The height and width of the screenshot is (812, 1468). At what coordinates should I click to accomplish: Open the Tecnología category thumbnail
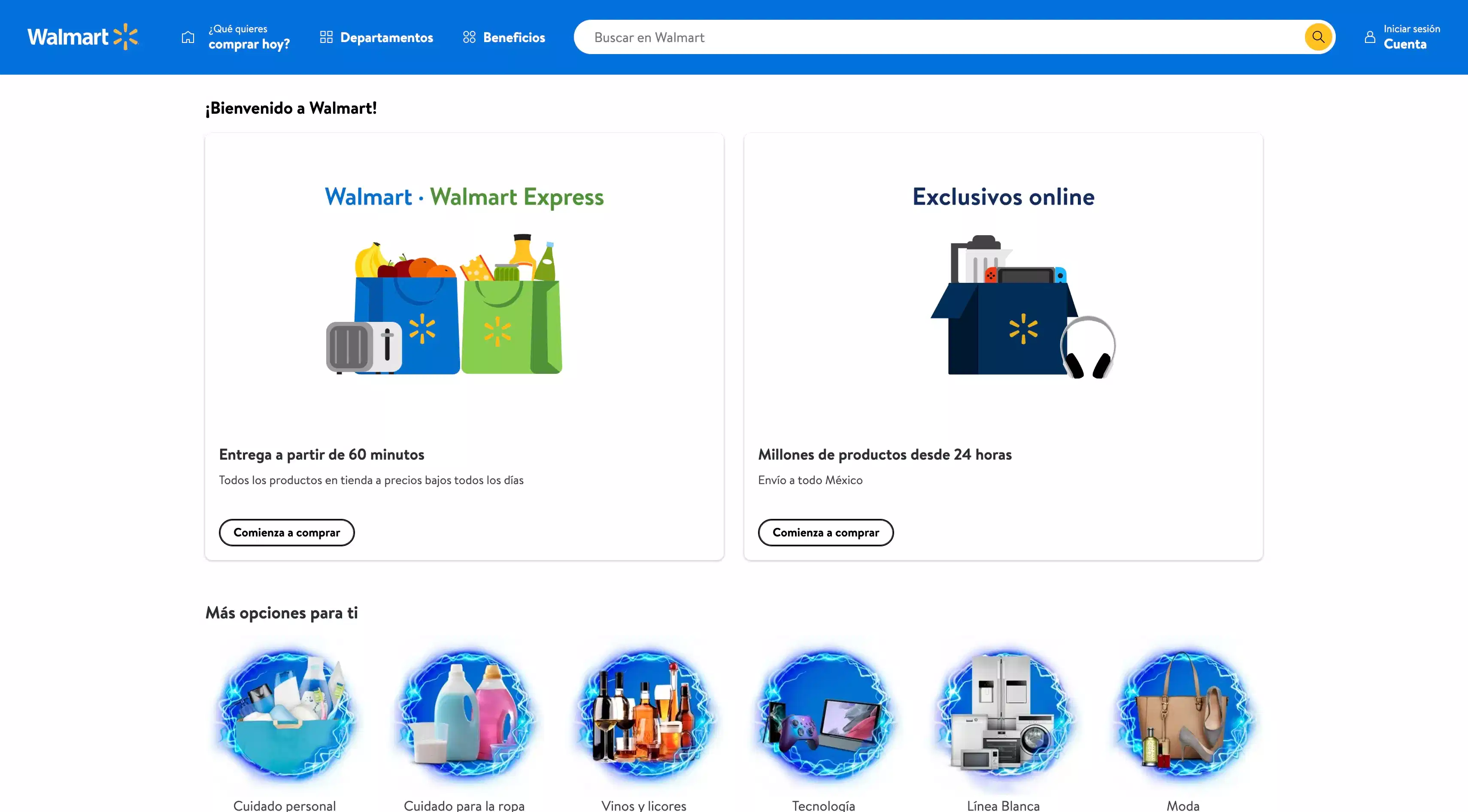click(x=823, y=715)
